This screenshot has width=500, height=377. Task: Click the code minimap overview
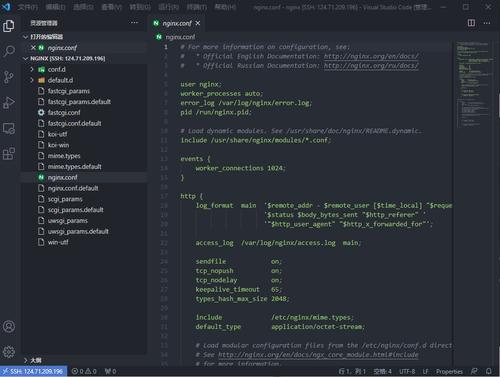coord(475,83)
